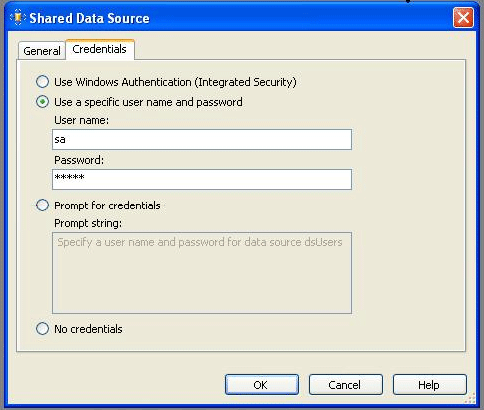Viewport: 484px width, 410px height.
Task: Enable the Prompt for credentials option
Action: click(42, 205)
